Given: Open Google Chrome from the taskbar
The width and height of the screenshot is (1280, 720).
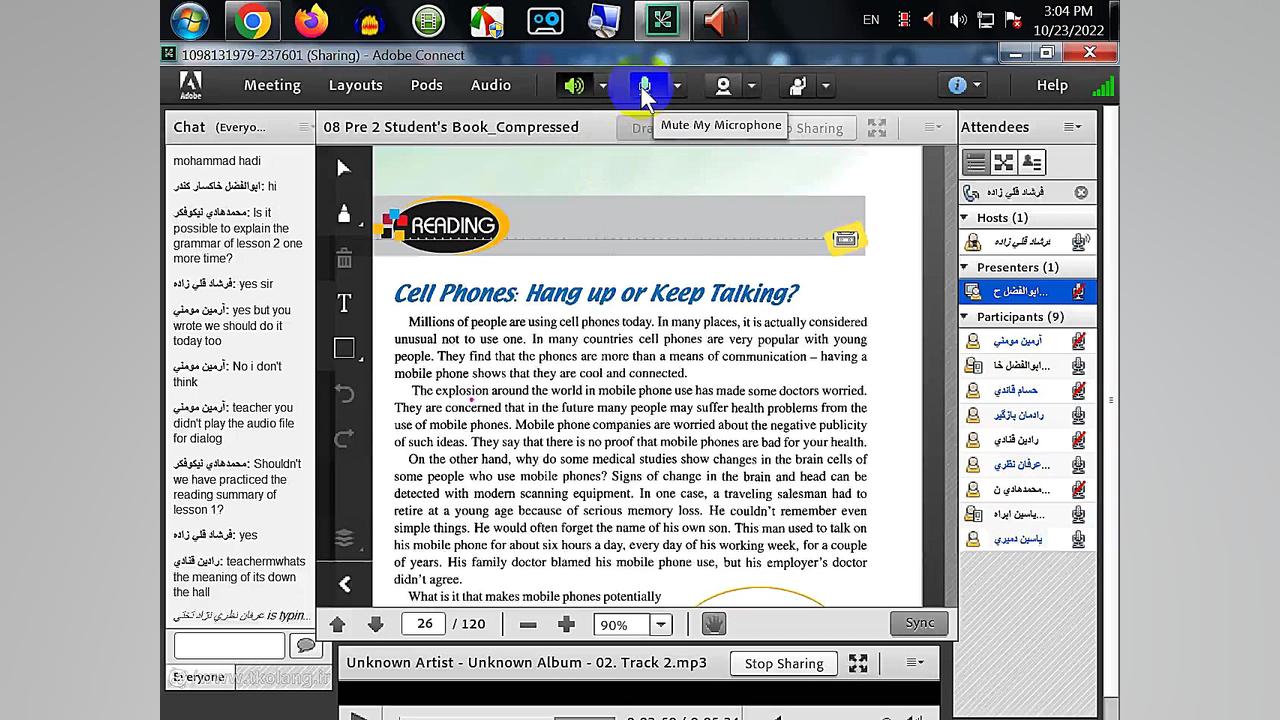Looking at the screenshot, I should pyautogui.click(x=252, y=20).
